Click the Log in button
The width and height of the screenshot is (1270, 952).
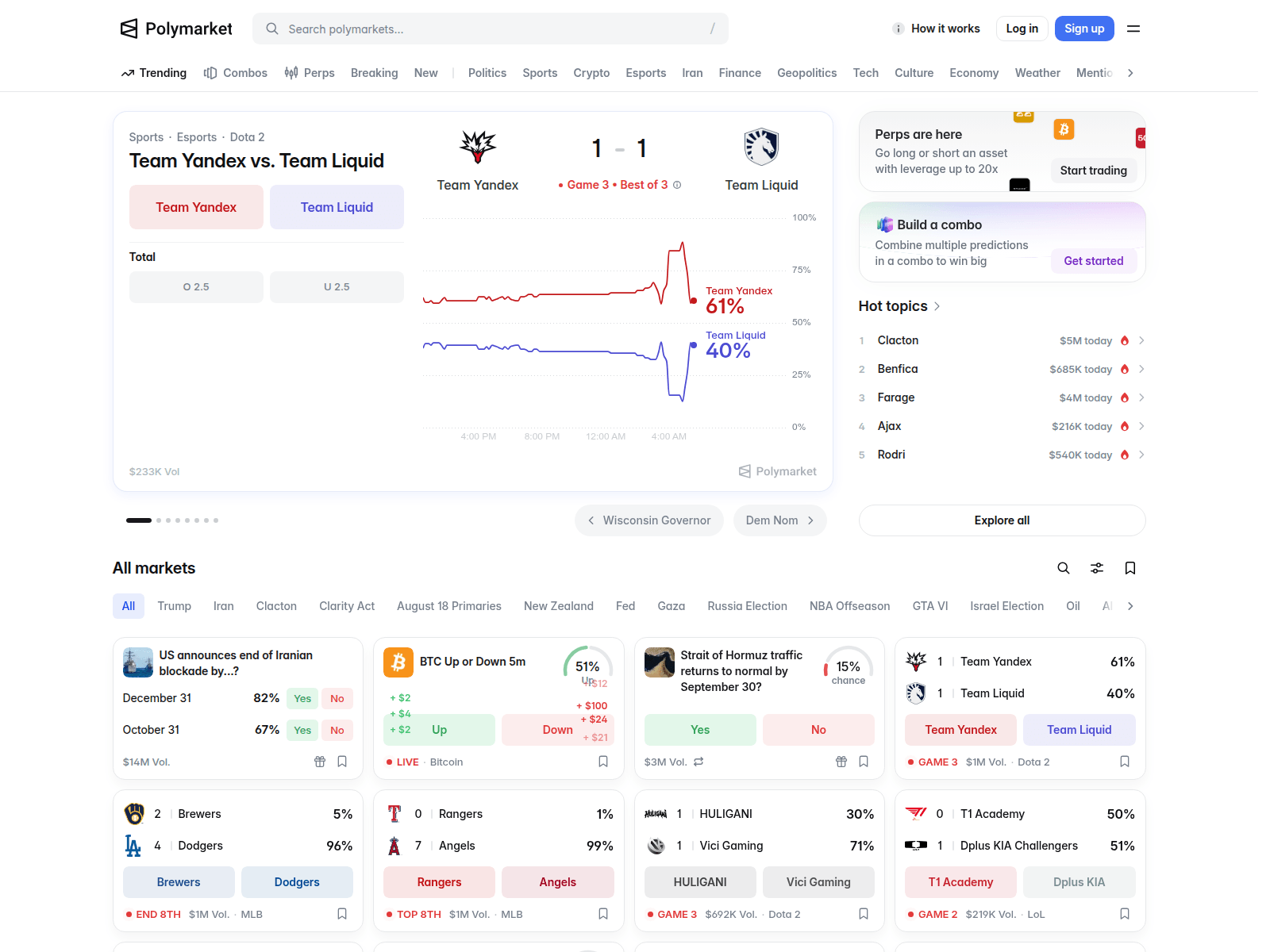tap(1022, 29)
